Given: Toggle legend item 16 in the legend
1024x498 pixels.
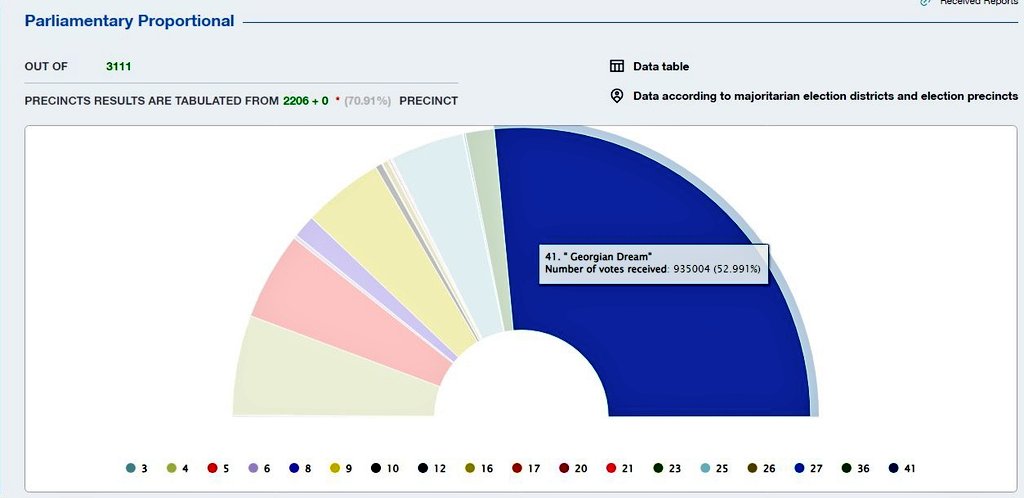Looking at the screenshot, I should tap(479, 468).
